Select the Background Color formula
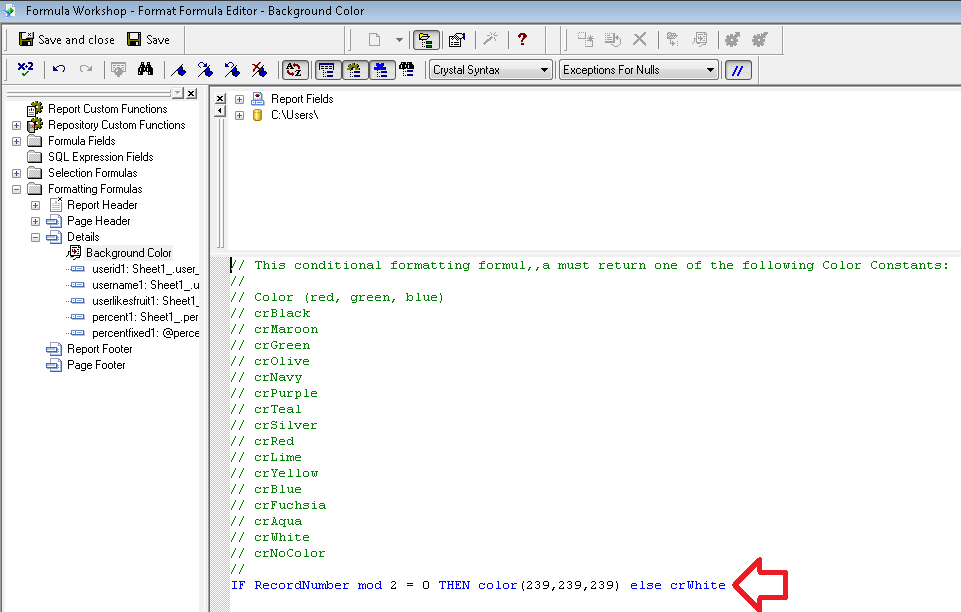This screenshot has height=612, width=961. pyautogui.click(x=128, y=253)
